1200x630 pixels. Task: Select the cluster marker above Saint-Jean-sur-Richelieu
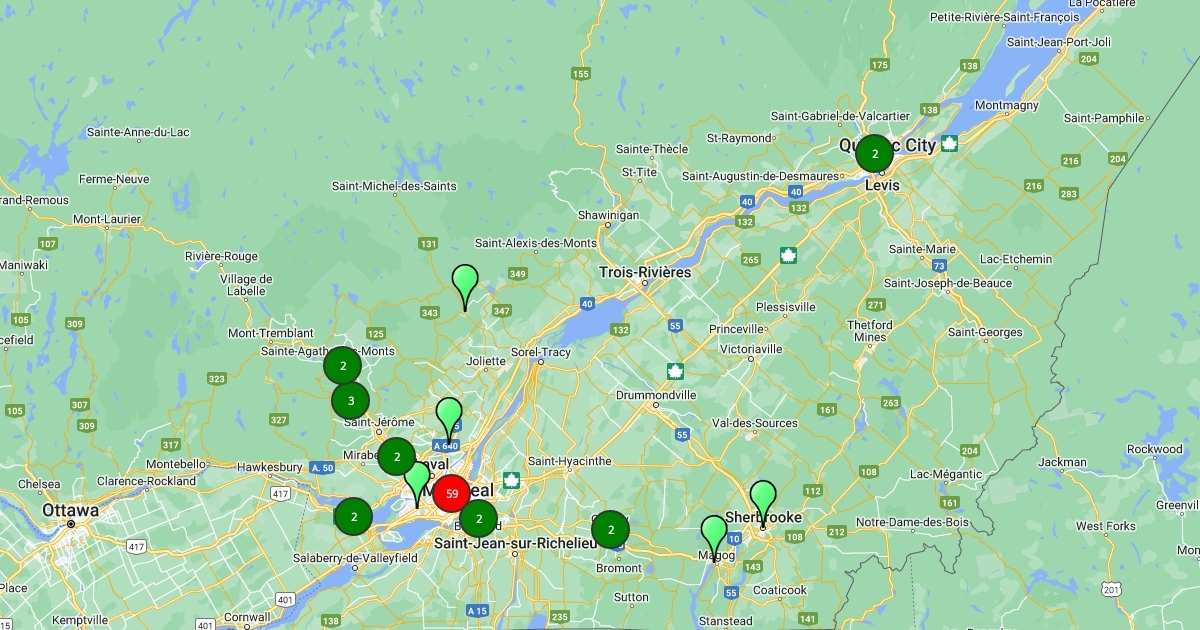pos(479,518)
